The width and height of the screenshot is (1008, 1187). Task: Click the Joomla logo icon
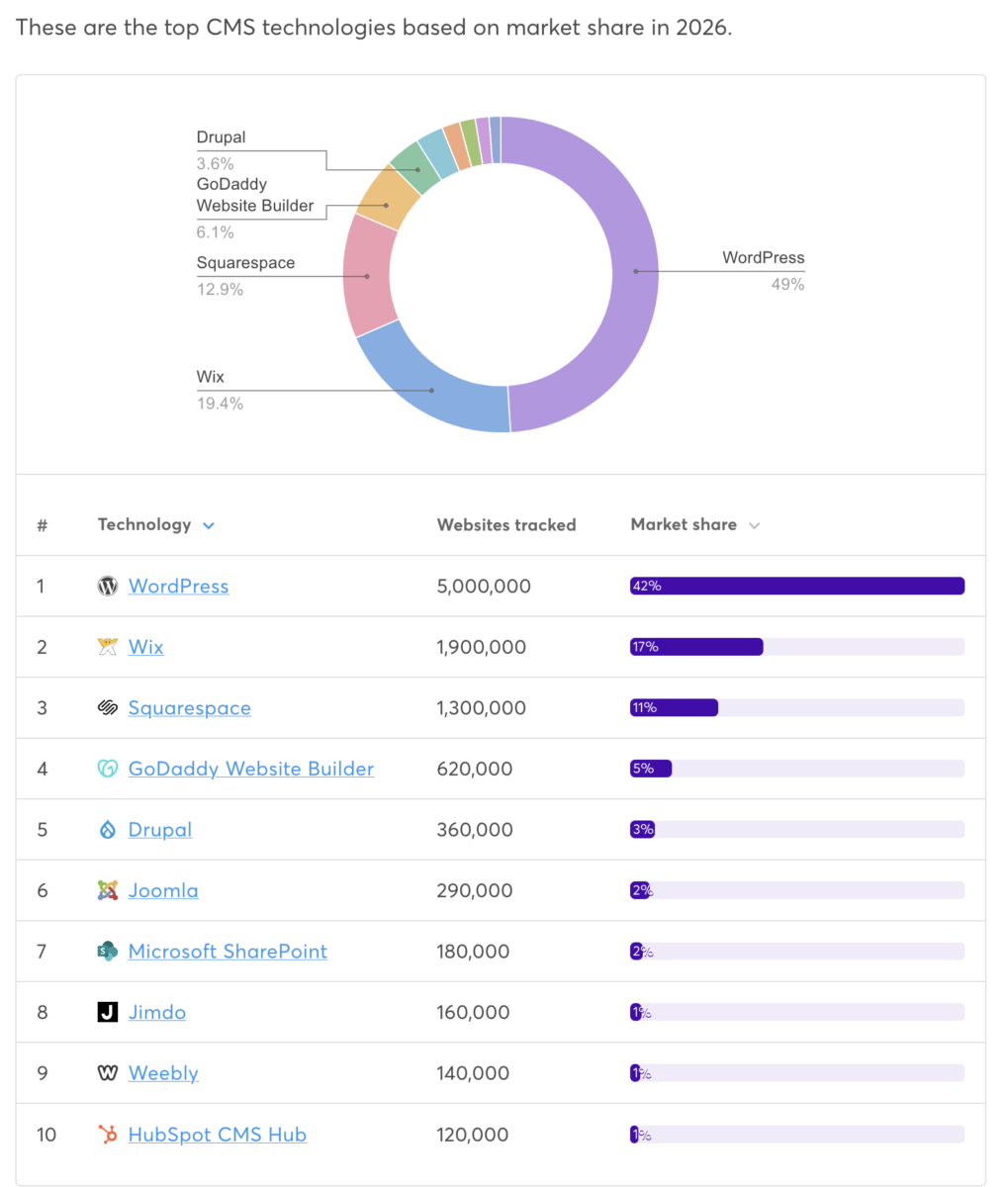click(x=108, y=890)
